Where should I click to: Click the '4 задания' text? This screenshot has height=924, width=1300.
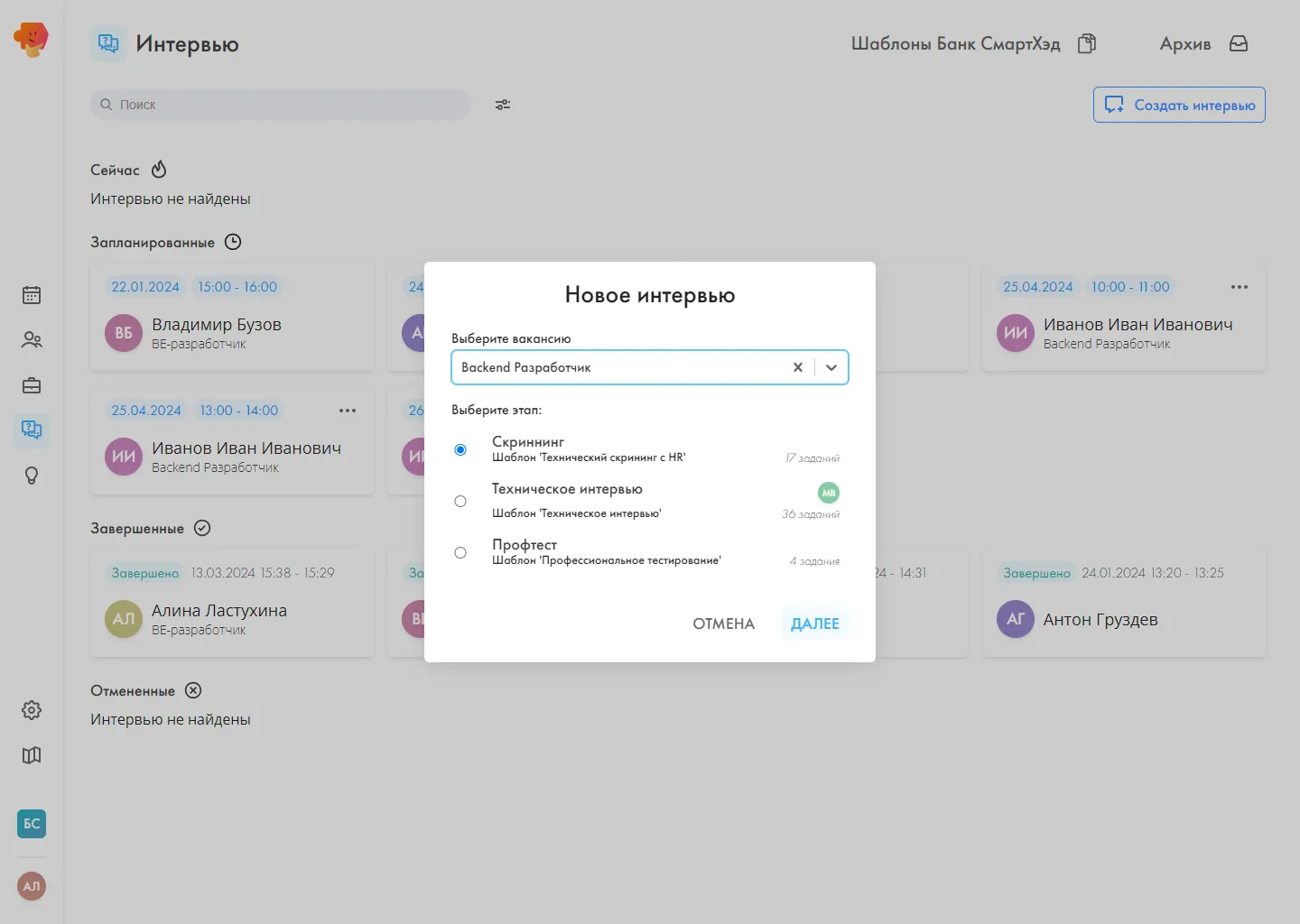point(814,561)
